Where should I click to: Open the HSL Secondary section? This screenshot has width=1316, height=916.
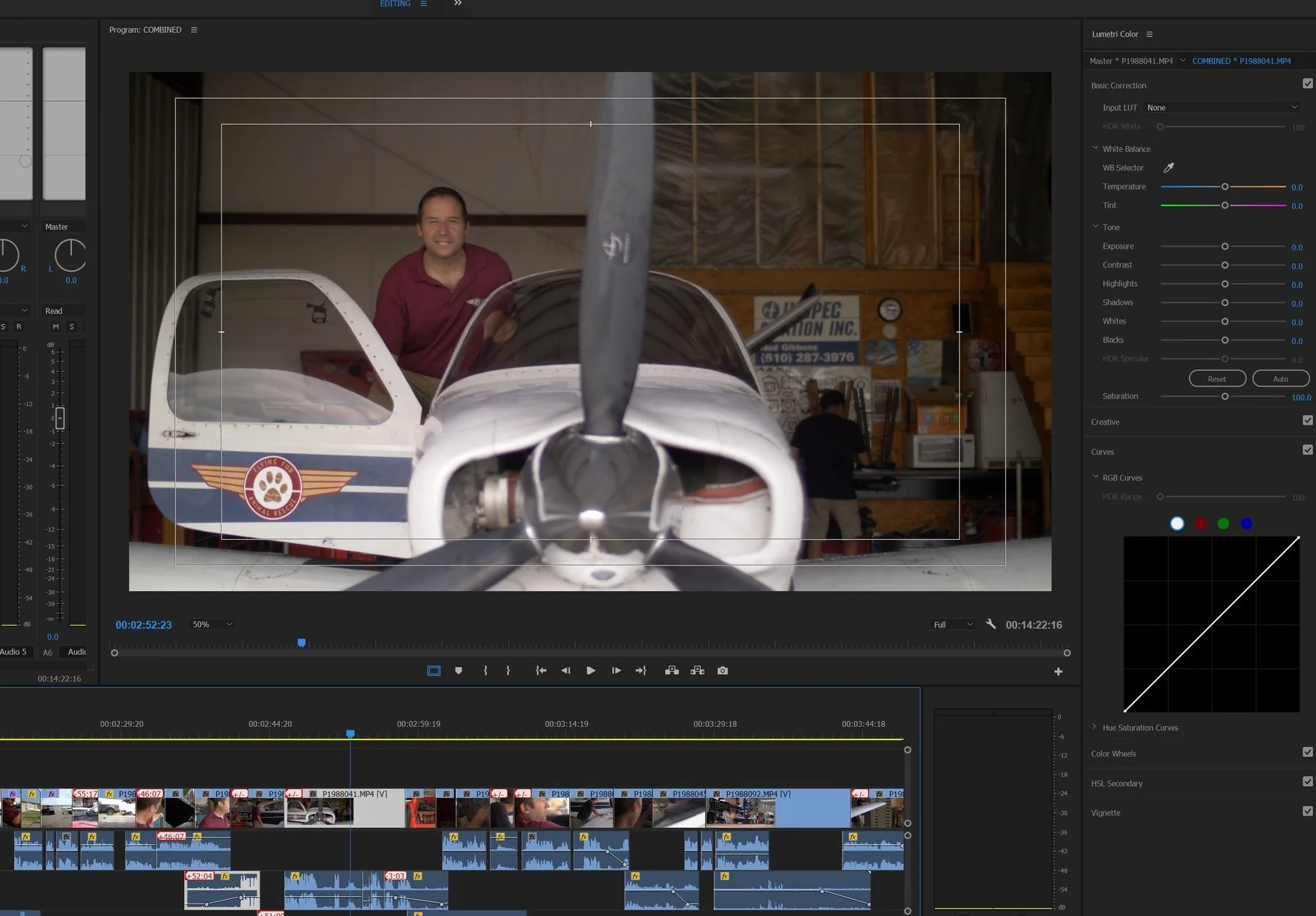click(x=1117, y=784)
